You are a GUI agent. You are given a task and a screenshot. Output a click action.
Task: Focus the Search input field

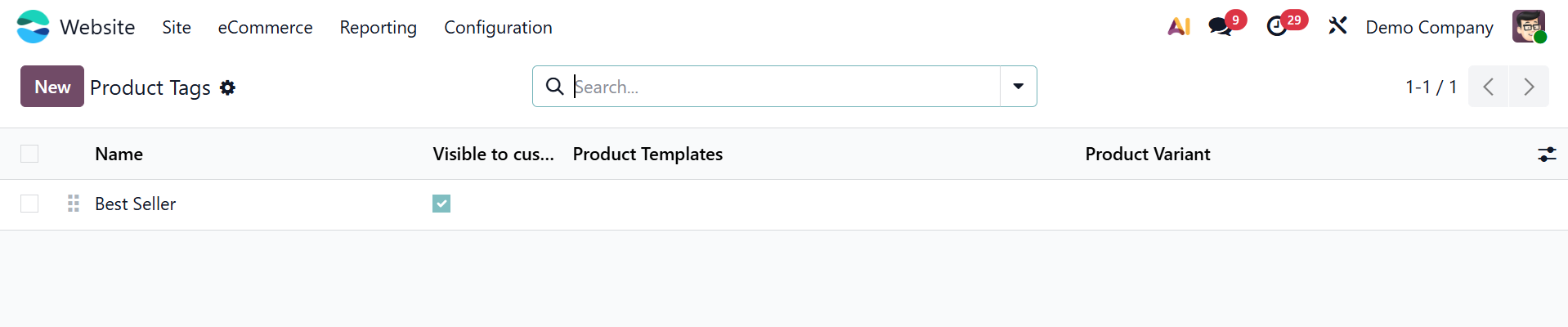point(785,87)
